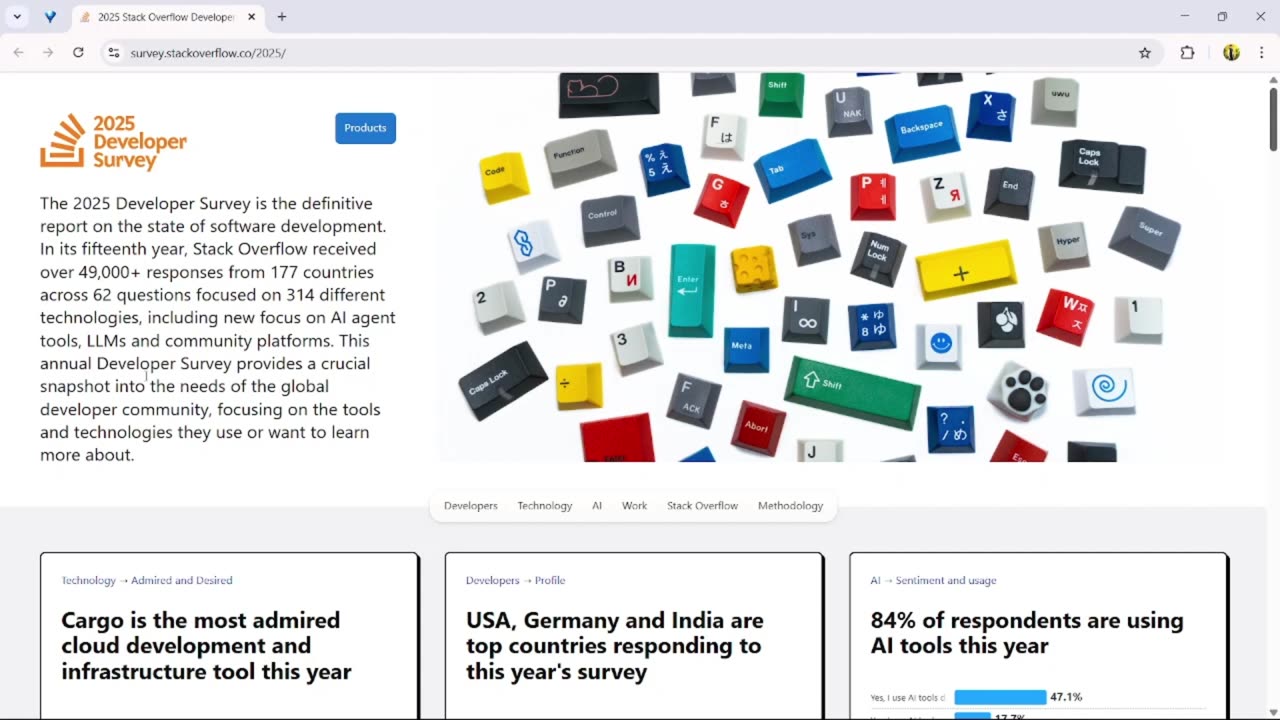Open the AI → Sentiment and usage link
This screenshot has height=720, width=1280.
coord(933,580)
